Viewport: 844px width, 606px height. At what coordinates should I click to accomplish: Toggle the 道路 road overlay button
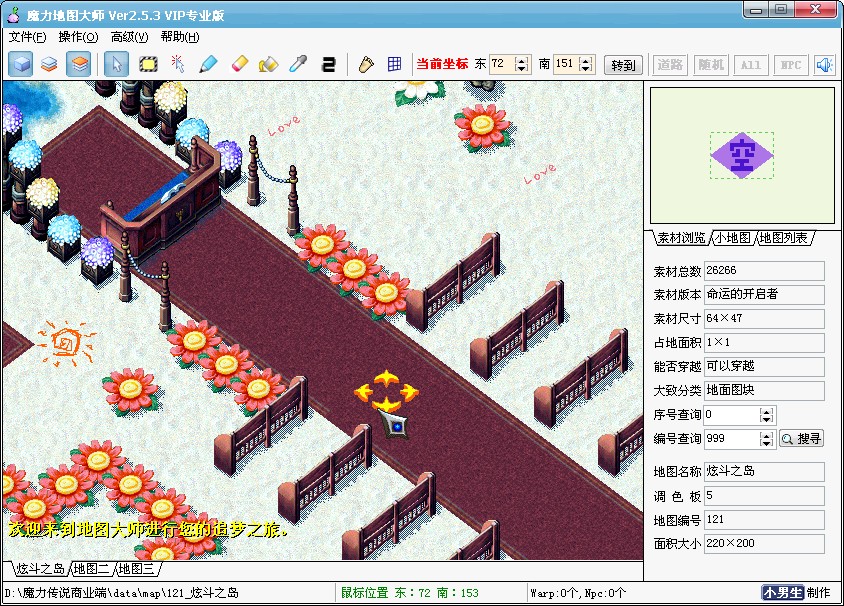670,65
